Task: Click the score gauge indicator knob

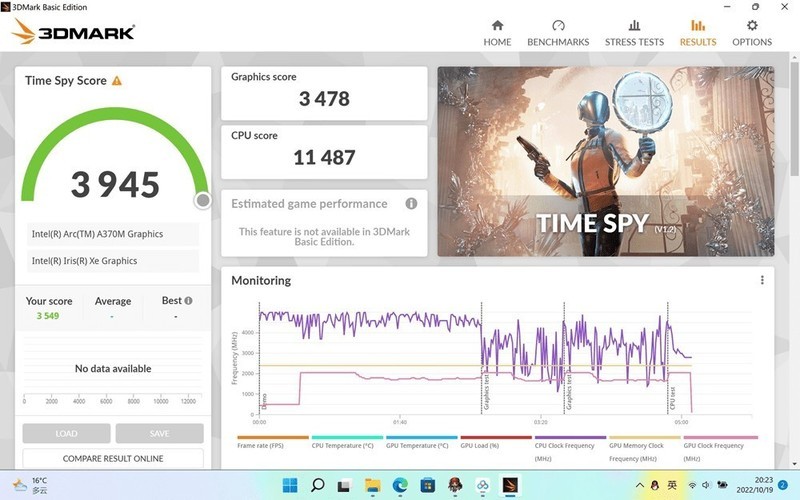Action: click(x=203, y=201)
